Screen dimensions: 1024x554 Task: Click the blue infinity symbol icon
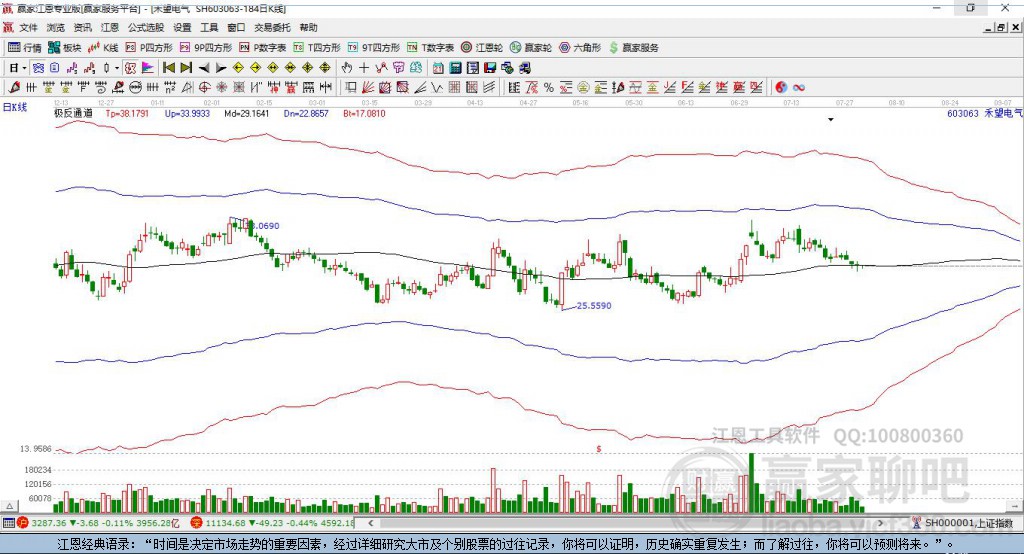799,87
